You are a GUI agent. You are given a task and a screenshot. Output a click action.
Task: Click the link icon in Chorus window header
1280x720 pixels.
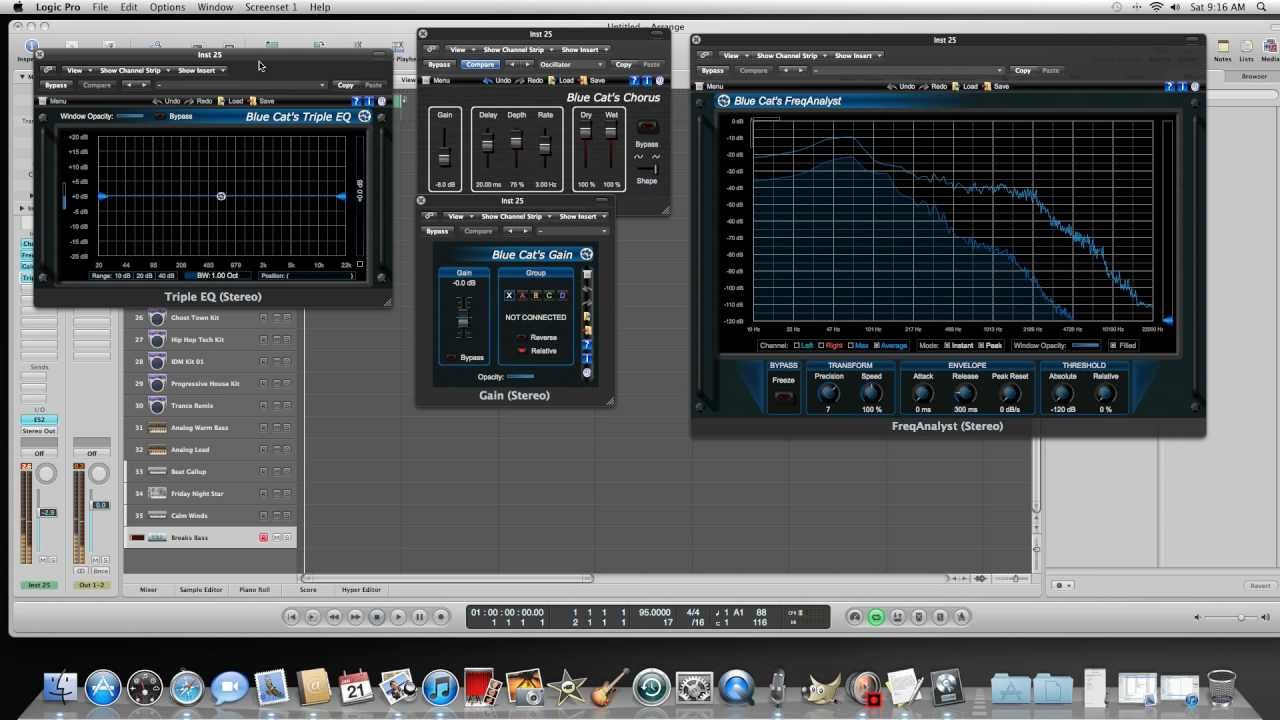tap(431, 49)
